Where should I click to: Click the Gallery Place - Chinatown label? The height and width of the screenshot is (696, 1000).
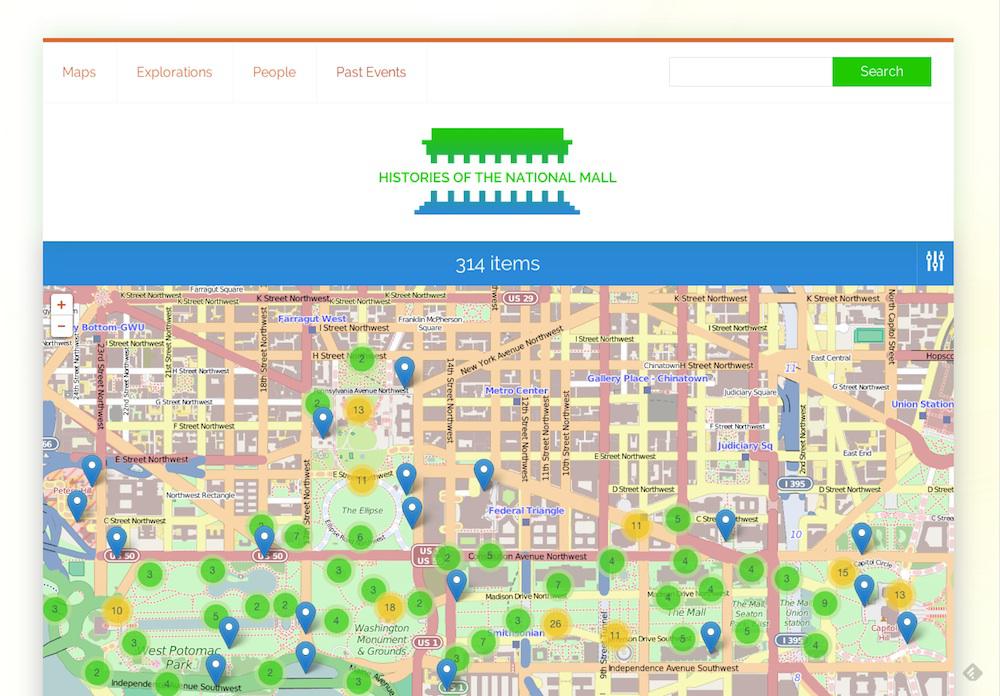(x=647, y=378)
